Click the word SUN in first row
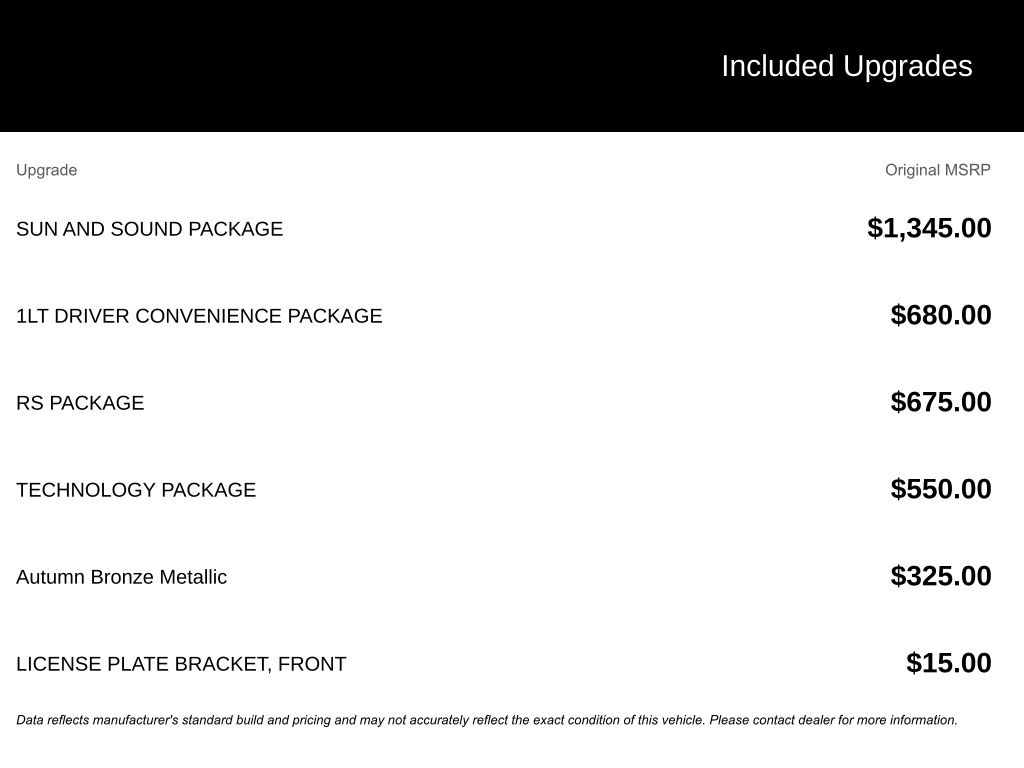 coord(37,229)
